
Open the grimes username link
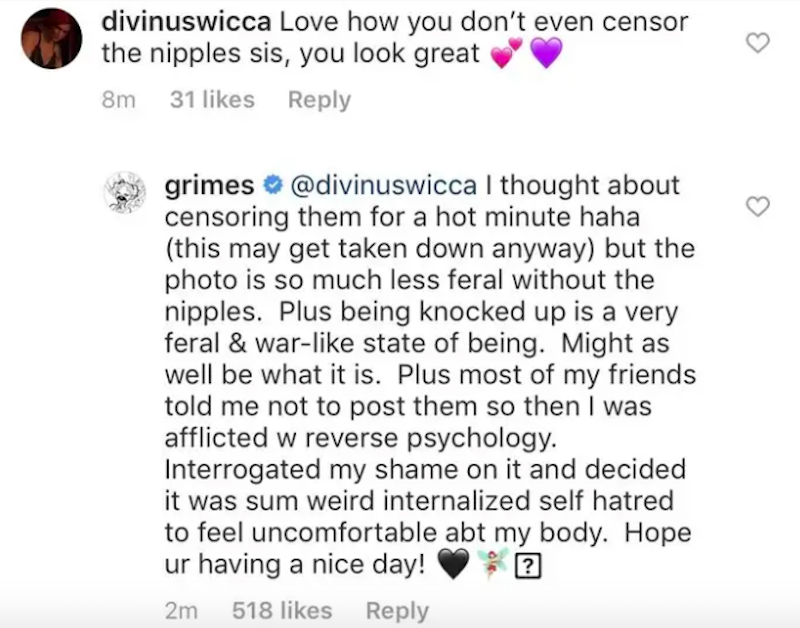[x=209, y=186]
